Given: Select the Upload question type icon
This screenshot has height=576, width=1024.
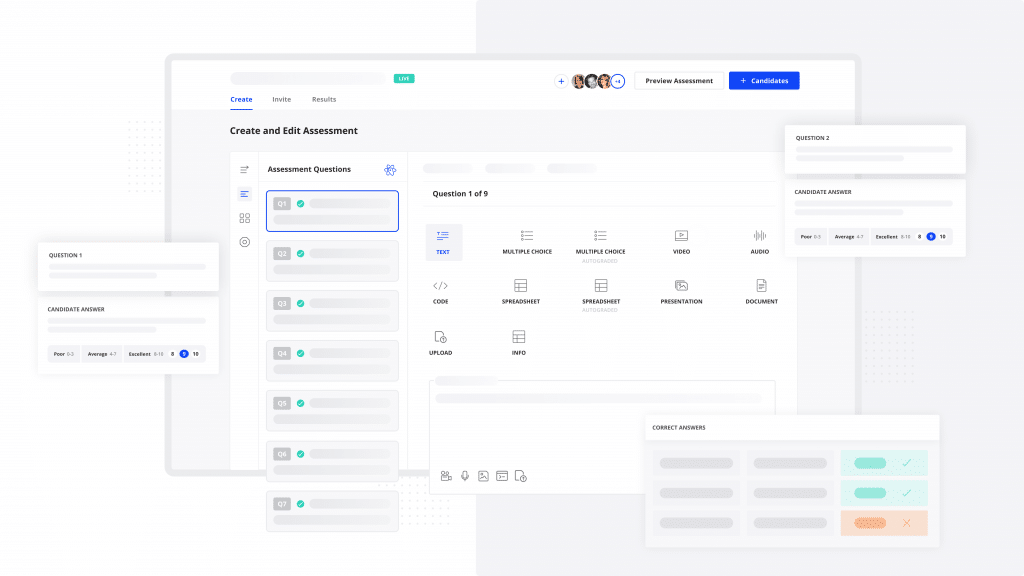Looking at the screenshot, I should tap(440, 337).
